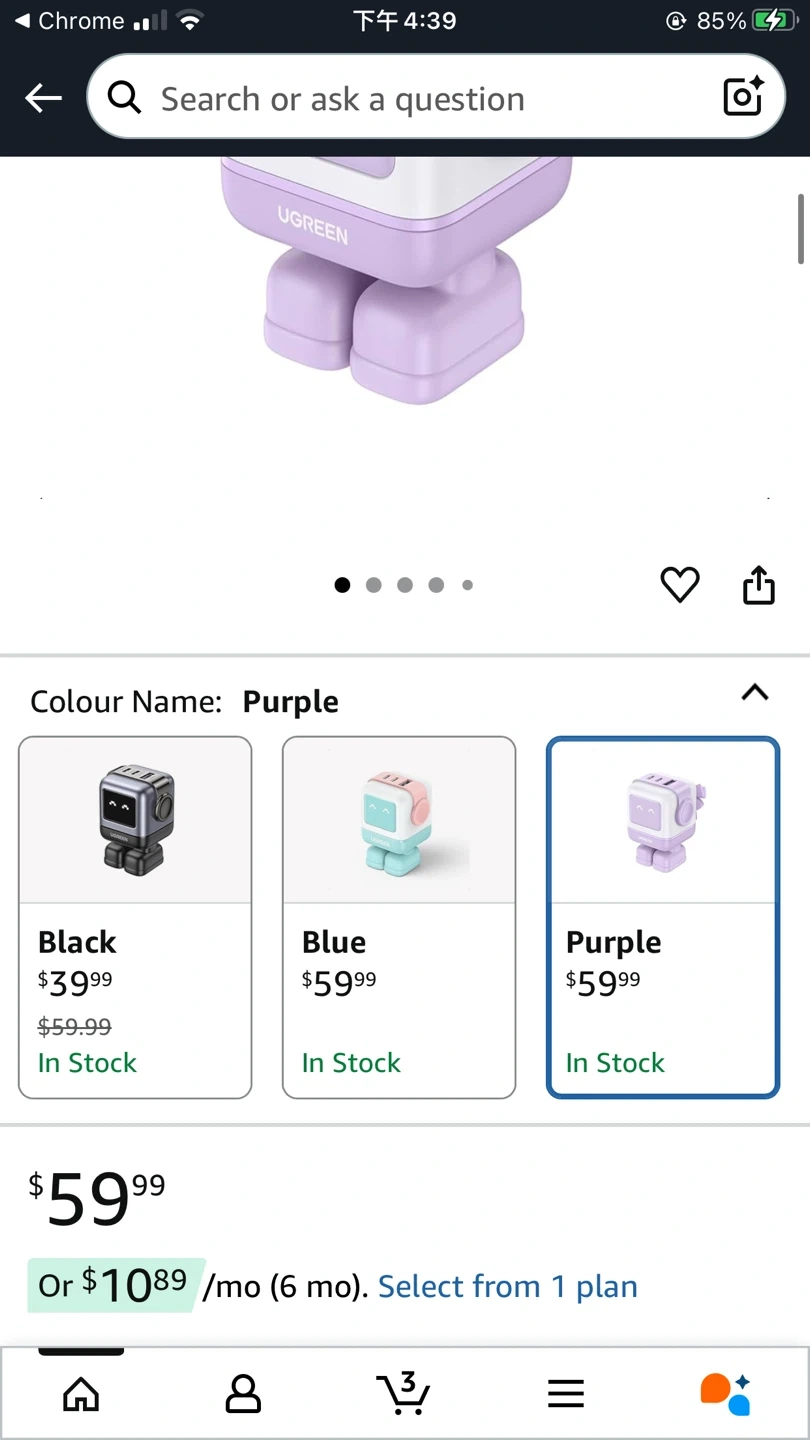Return to Chrome via status bar
Screen dimensions: 810x1440
[68, 21]
